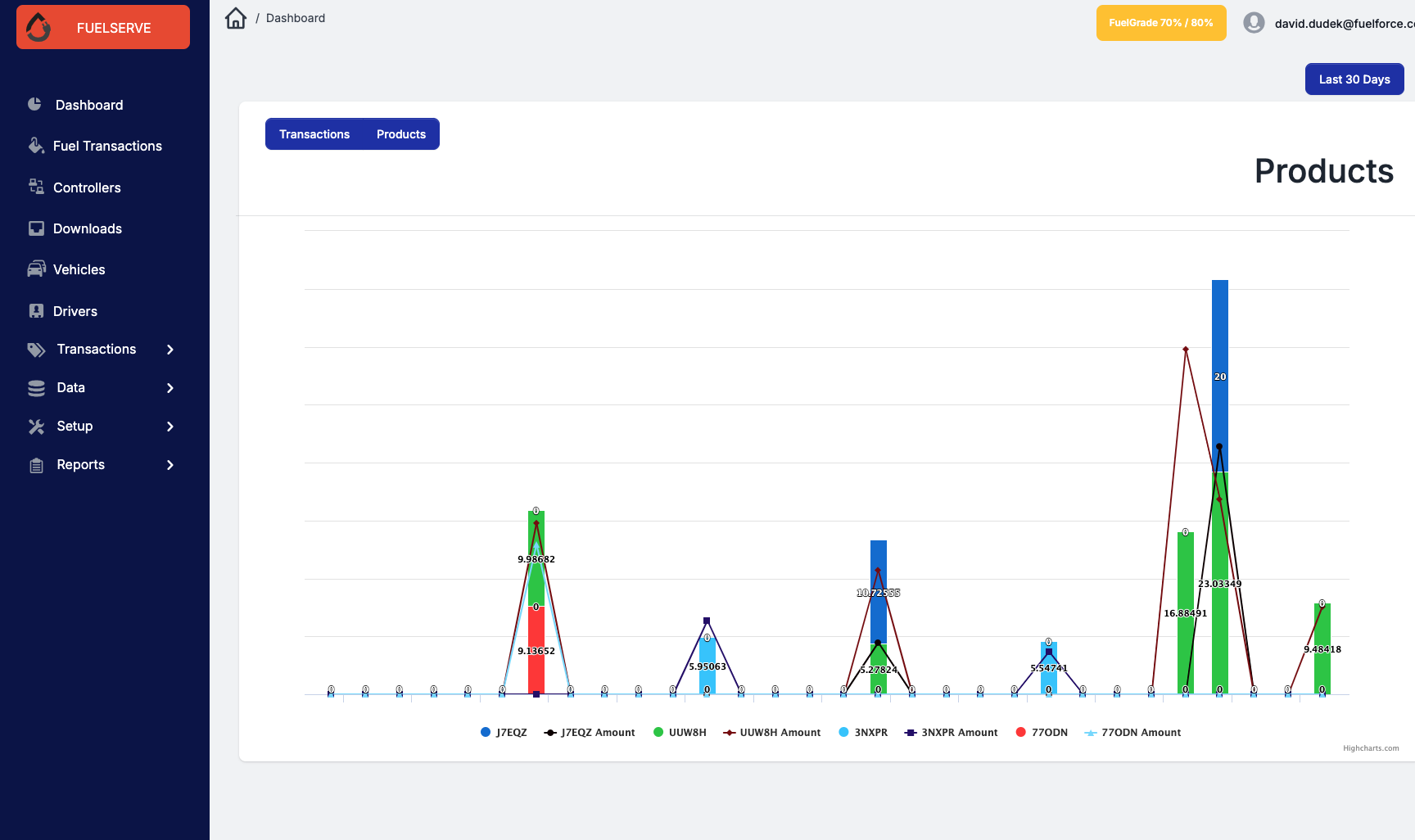Open Fuel Transactions from the sidebar icon
Image resolution: width=1415 pixels, height=840 pixels.
pos(35,145)
